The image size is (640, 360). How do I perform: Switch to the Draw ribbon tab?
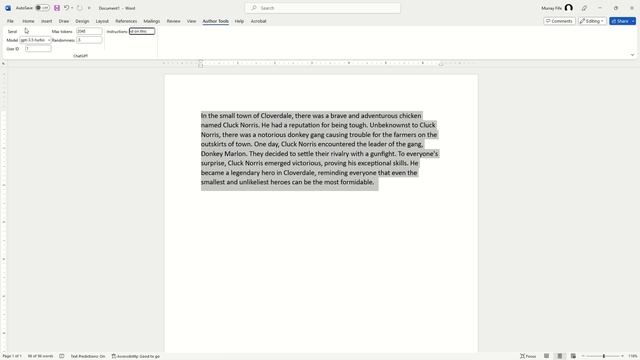click(x=64, y=21)
